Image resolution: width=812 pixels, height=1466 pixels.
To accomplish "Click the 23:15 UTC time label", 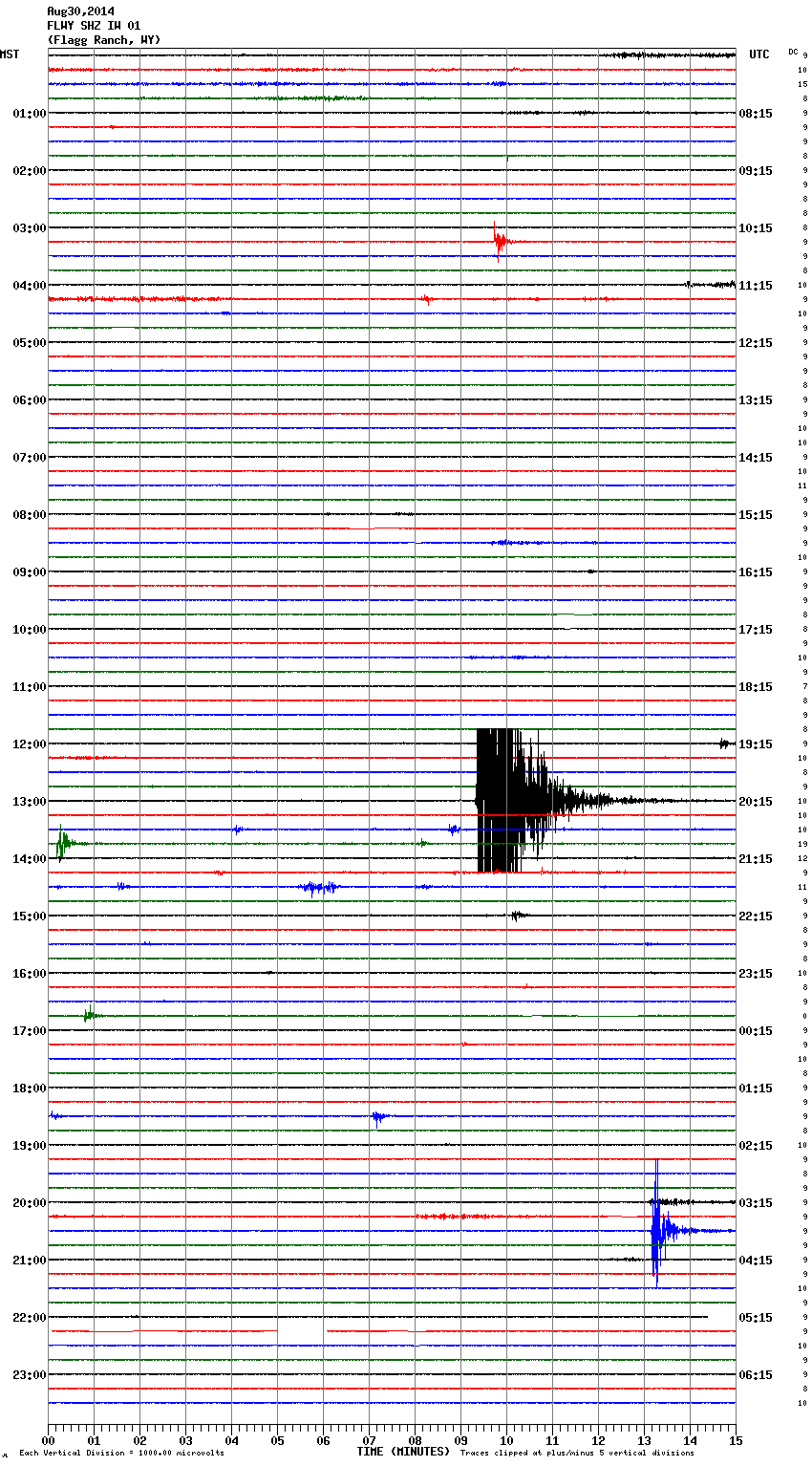I will [756, 974].
